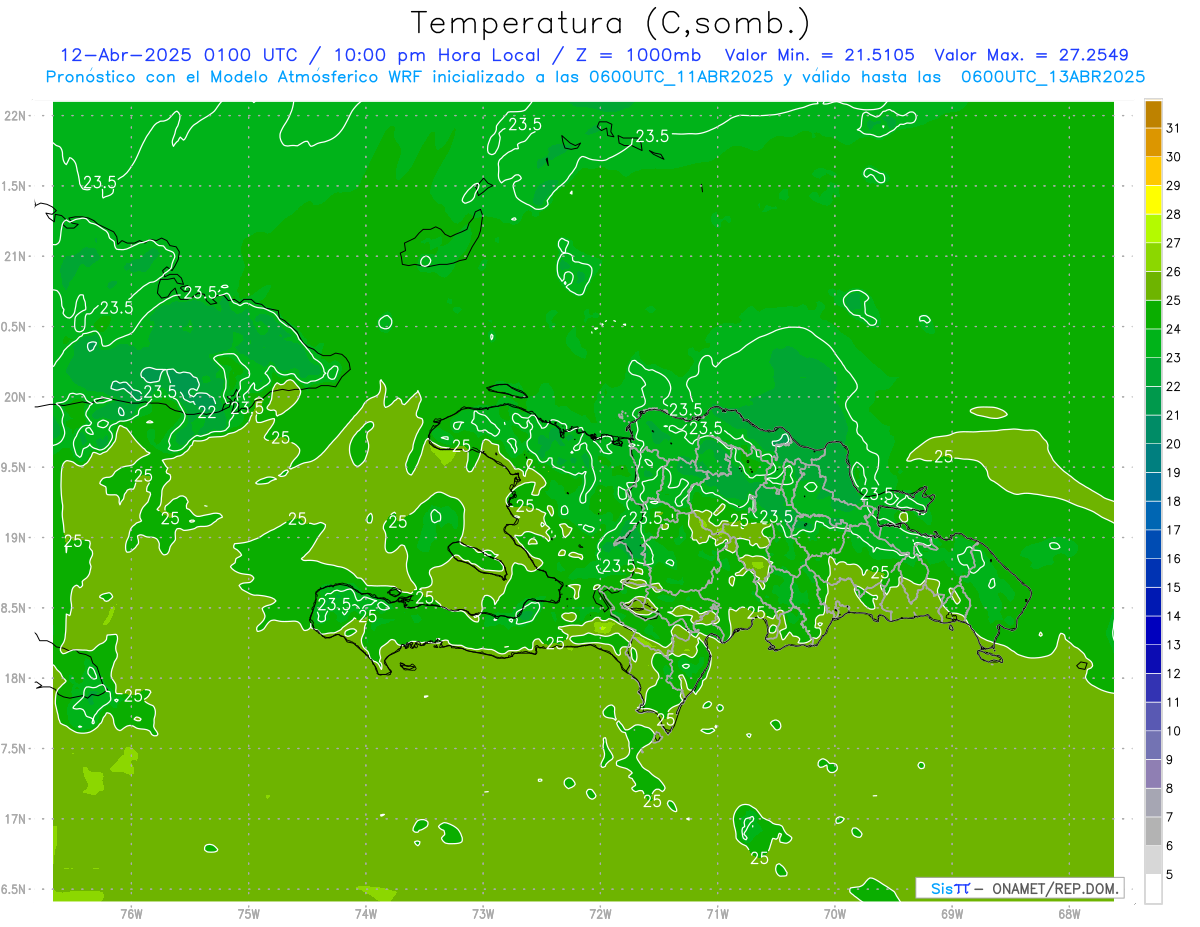Select the "Valor Max. = 27.2549" readout

click(x=1031, y=55)
